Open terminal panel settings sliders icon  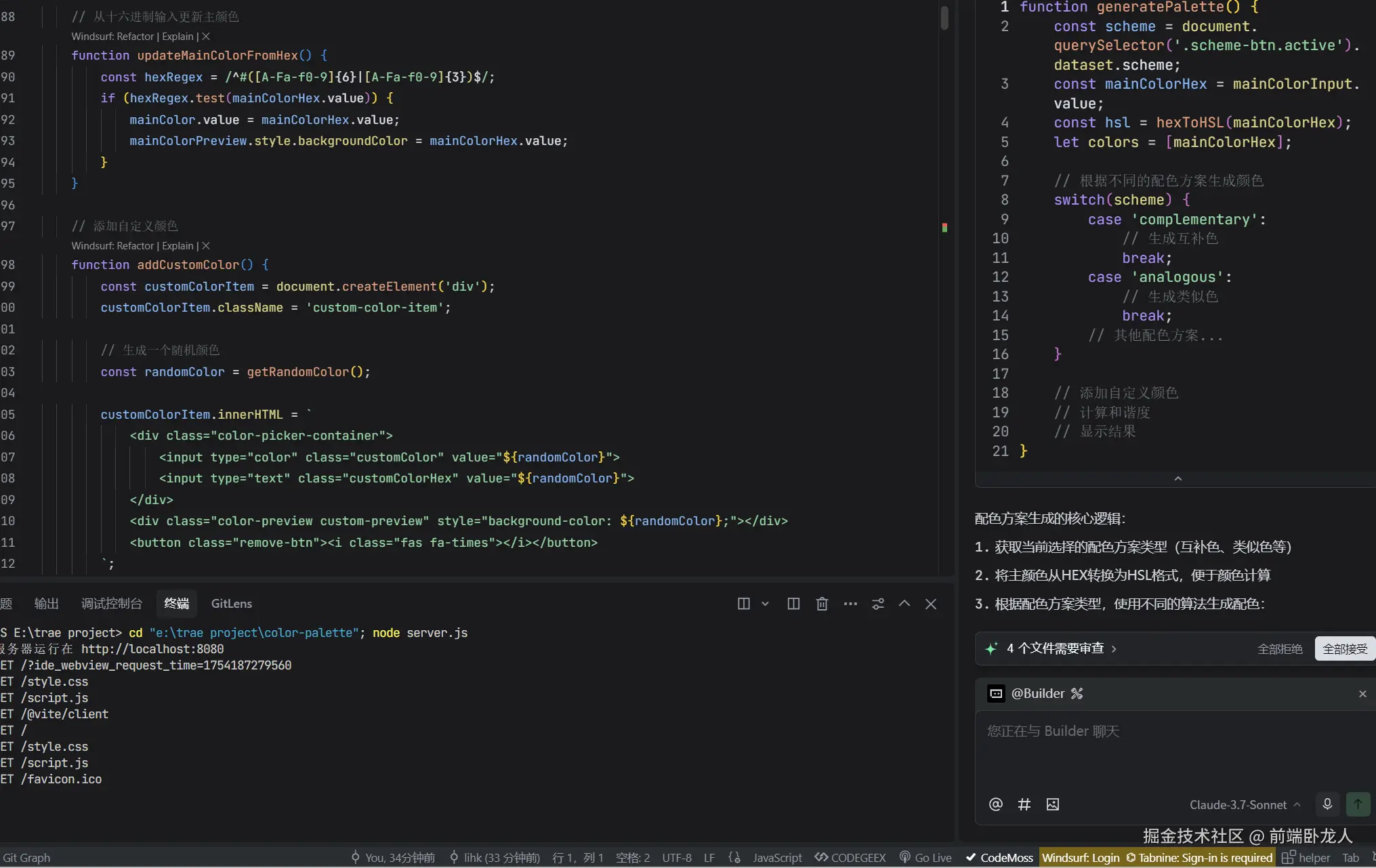click(x=878, y=604)
